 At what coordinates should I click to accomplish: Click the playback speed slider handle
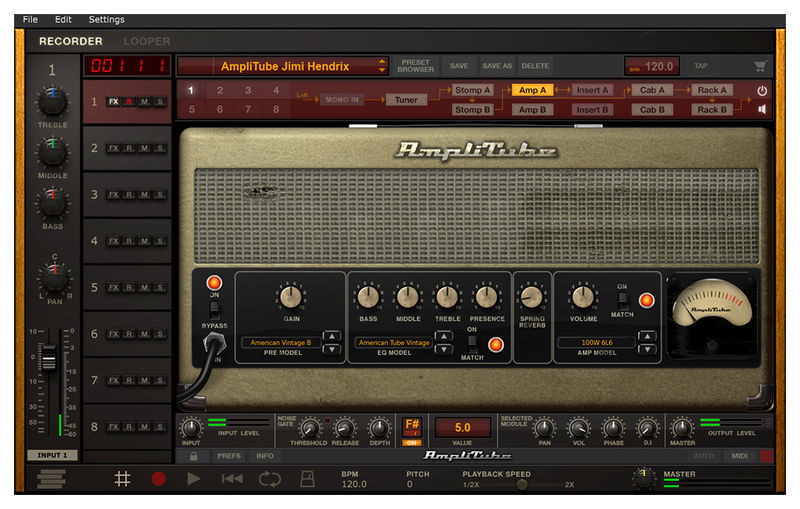click(x=521, y=485)
